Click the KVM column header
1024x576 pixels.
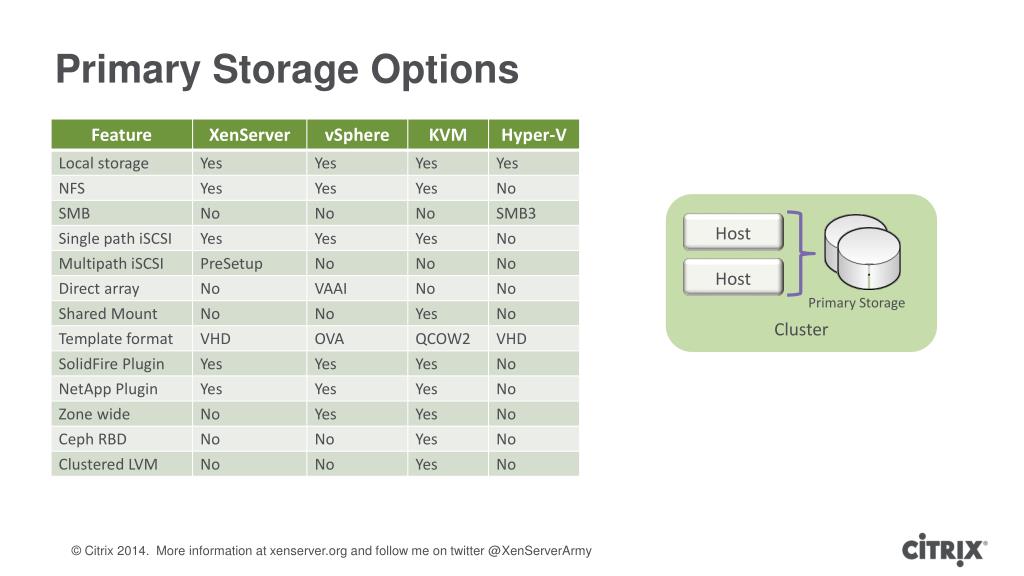click(x=447, y=135)
